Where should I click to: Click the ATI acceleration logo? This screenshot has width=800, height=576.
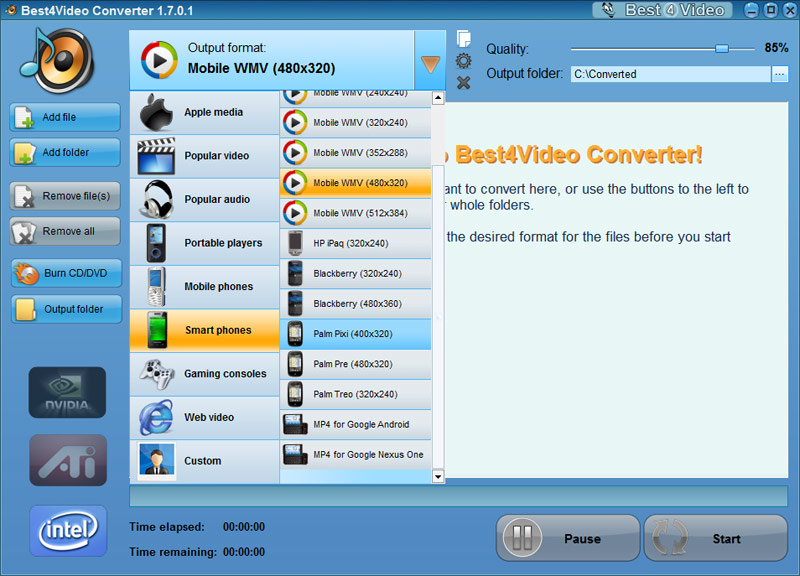[68, 460]
